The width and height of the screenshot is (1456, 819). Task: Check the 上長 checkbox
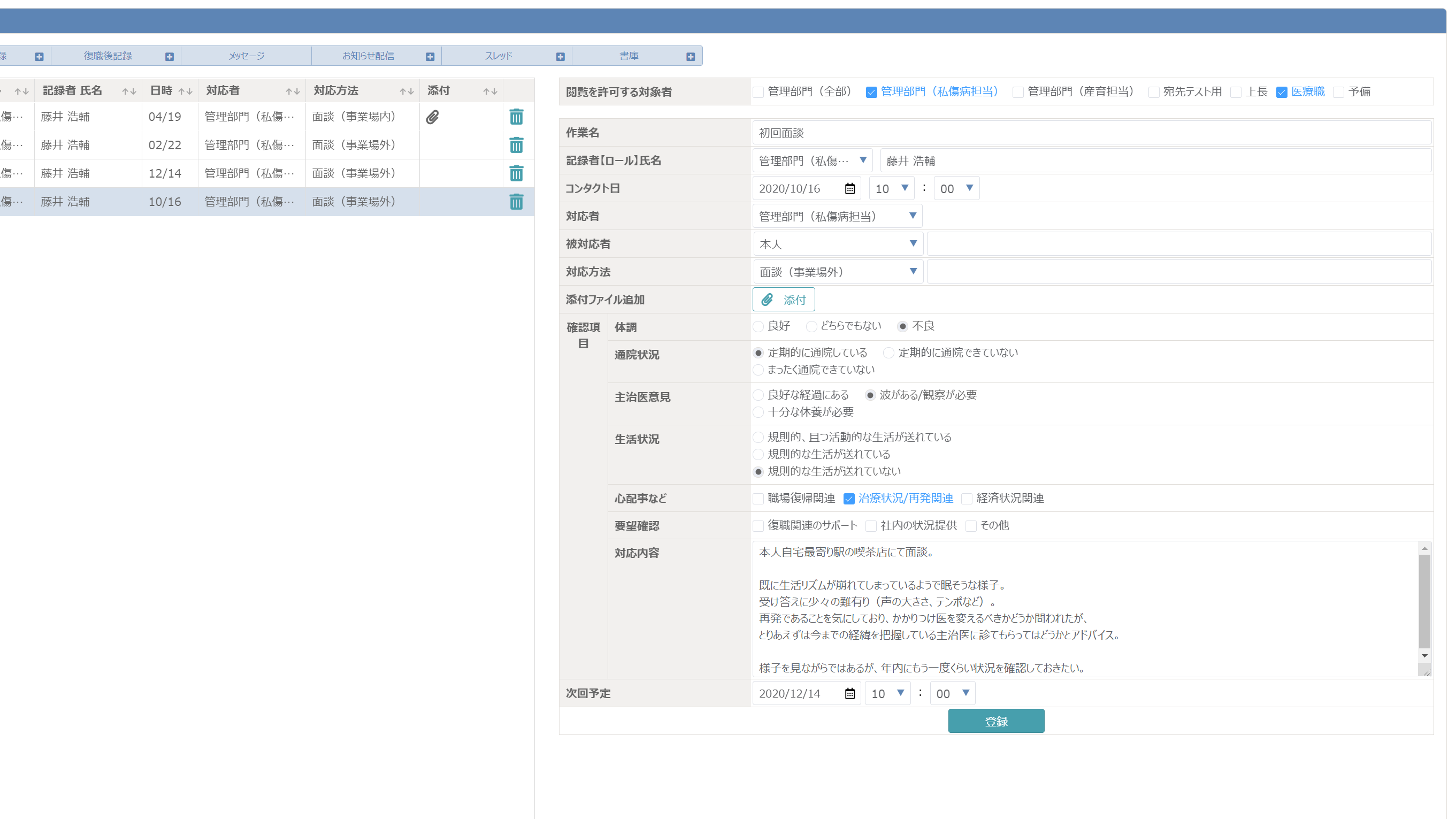pyautogui.click(x=1236, y=92)
